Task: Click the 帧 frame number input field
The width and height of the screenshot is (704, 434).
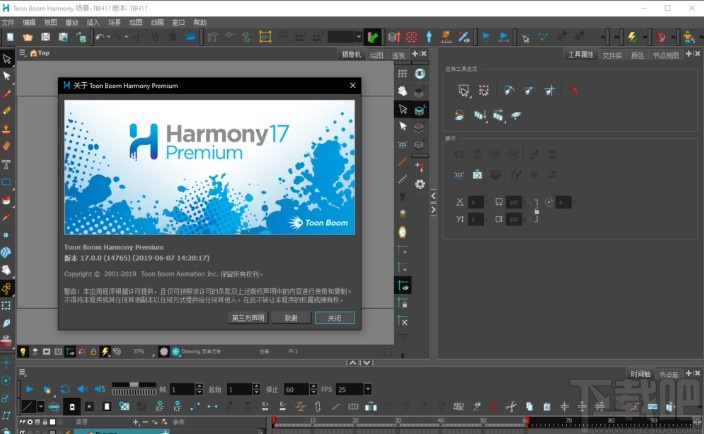Action: [x=183, y=390]
